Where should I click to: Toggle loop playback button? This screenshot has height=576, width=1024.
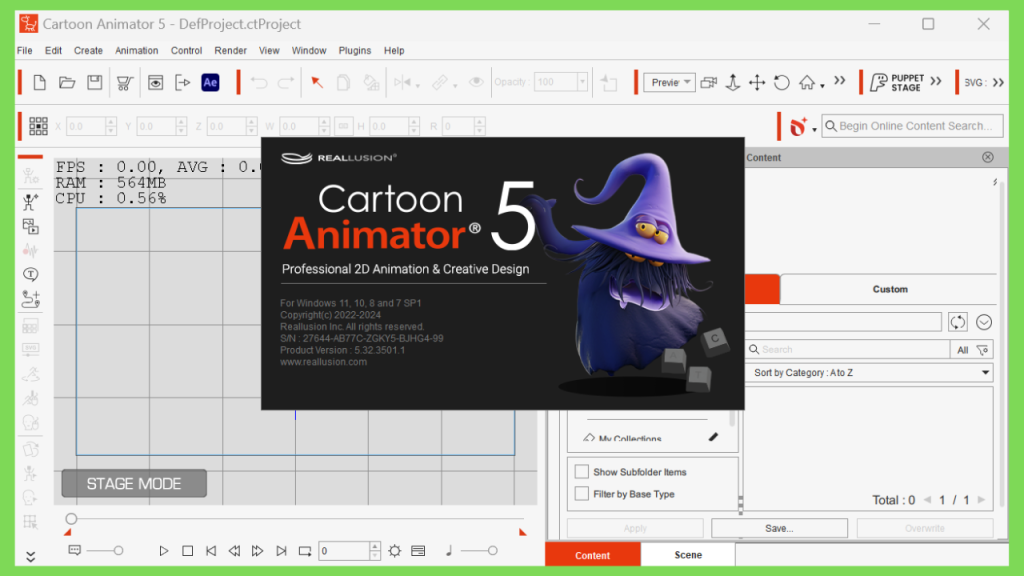[x=304, y=551]
